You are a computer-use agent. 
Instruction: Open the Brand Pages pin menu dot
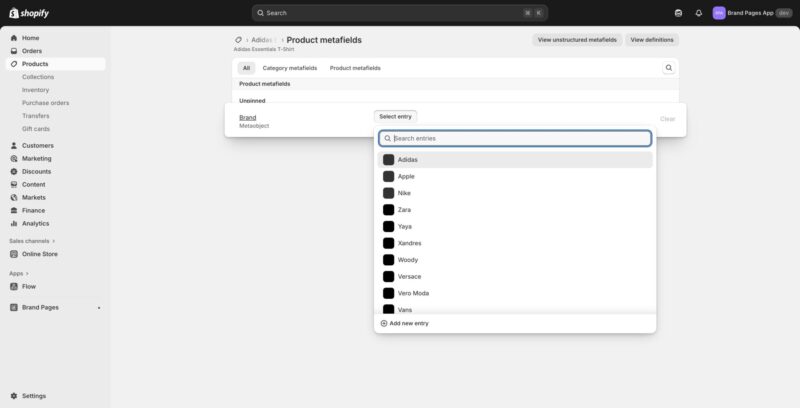(99, 308)
